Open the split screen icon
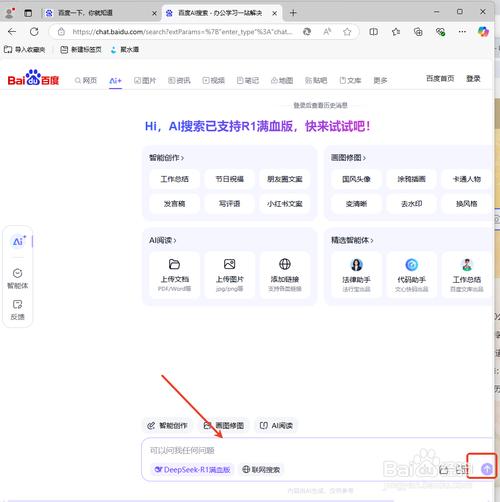 tap(374, 32)
